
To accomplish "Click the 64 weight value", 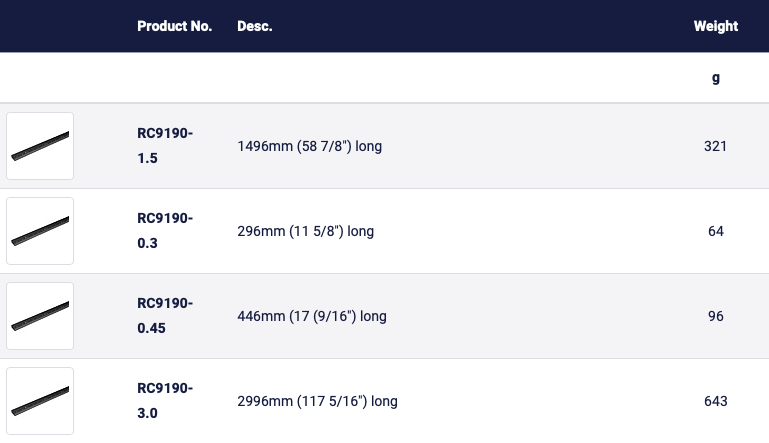I will (x=716, y=231).
